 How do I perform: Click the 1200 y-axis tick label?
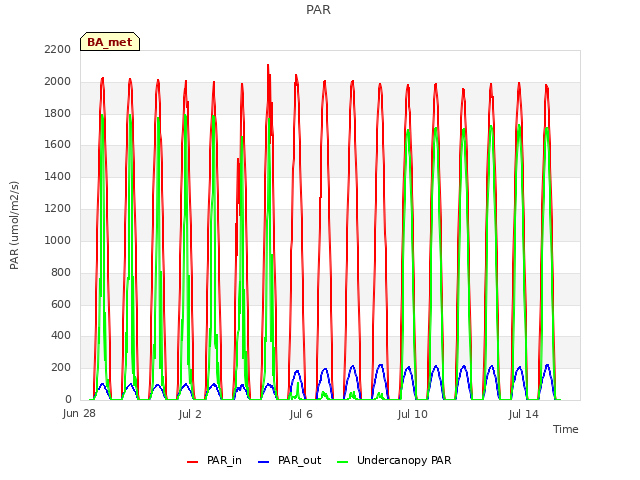click(58, 208)
